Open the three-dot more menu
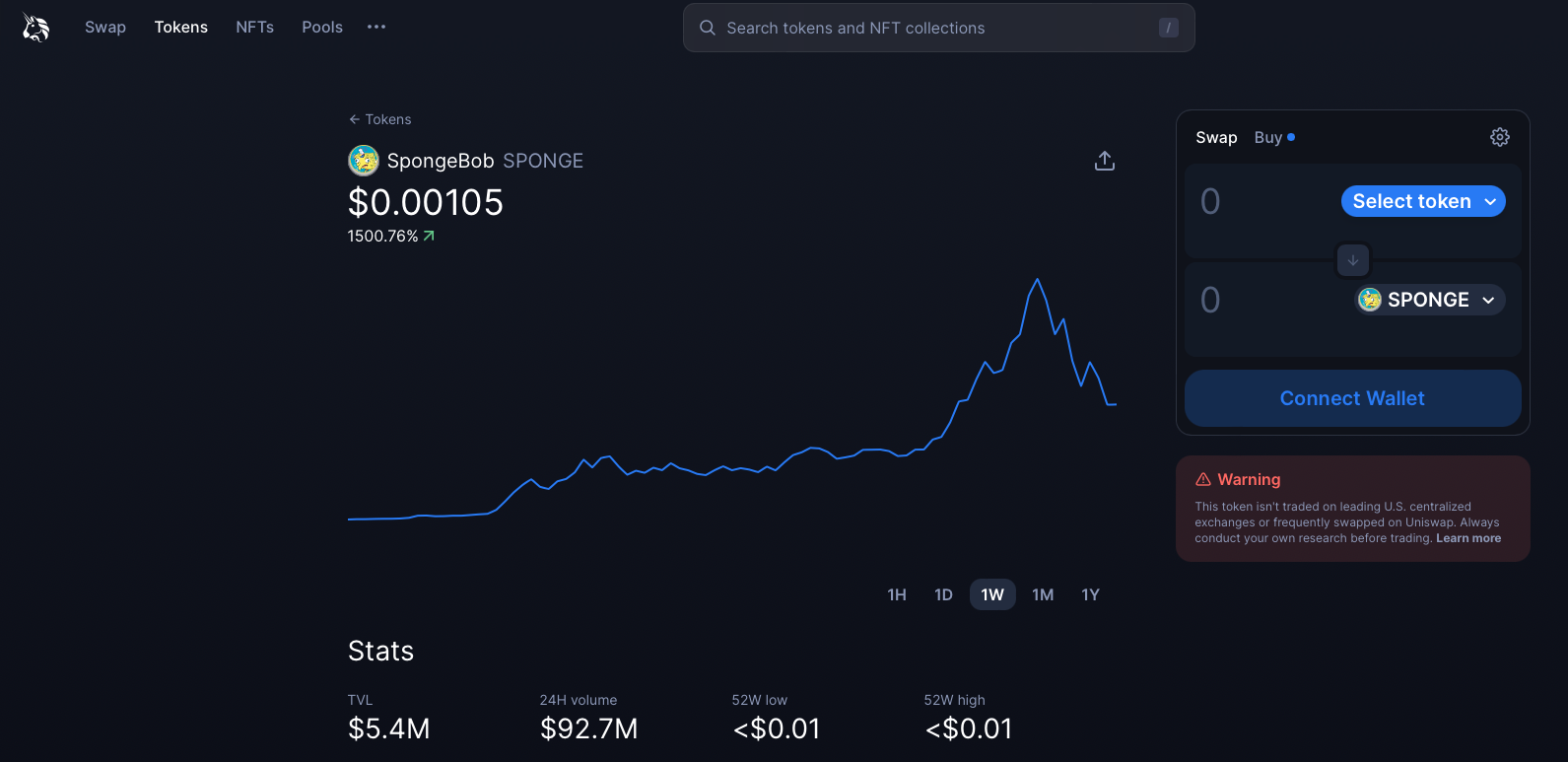Screen dimensions: 1568x762 [376, 28]
